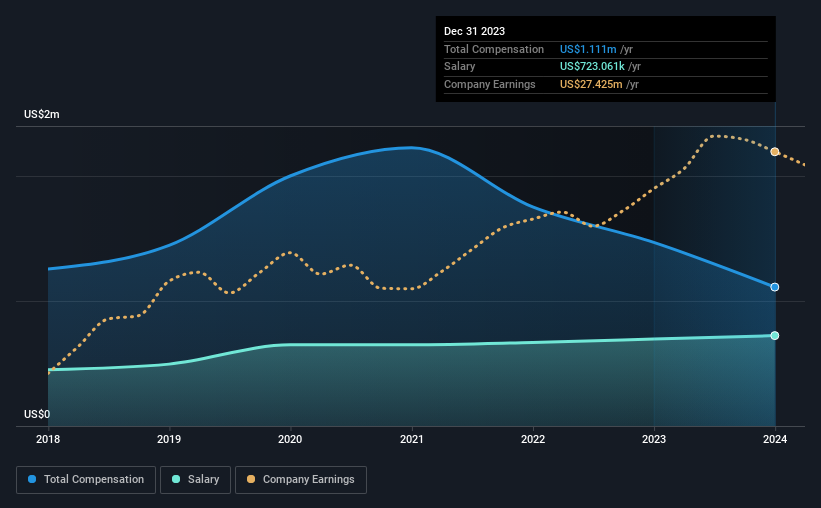The height and width of the screenshot is (508, 821).
Task: Click the Dec 31 2023 tooltip date
Action: [x=474, y=31]
